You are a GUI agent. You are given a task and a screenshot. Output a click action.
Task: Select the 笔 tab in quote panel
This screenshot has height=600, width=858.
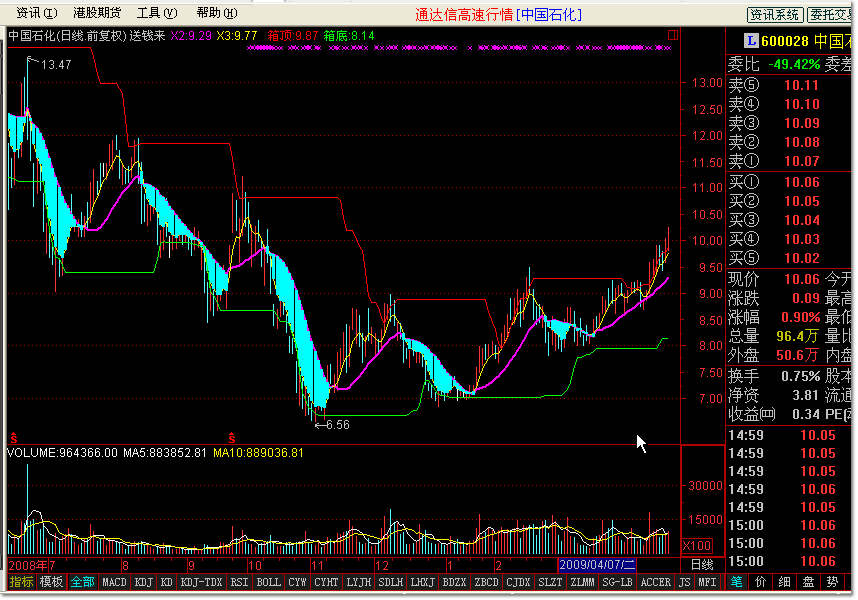point(737,581)
